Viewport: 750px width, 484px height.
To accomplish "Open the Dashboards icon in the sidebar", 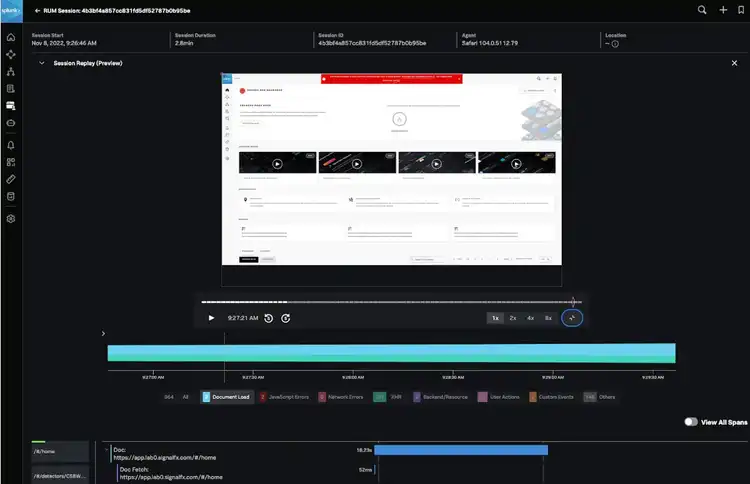I will tap(11, 162).
